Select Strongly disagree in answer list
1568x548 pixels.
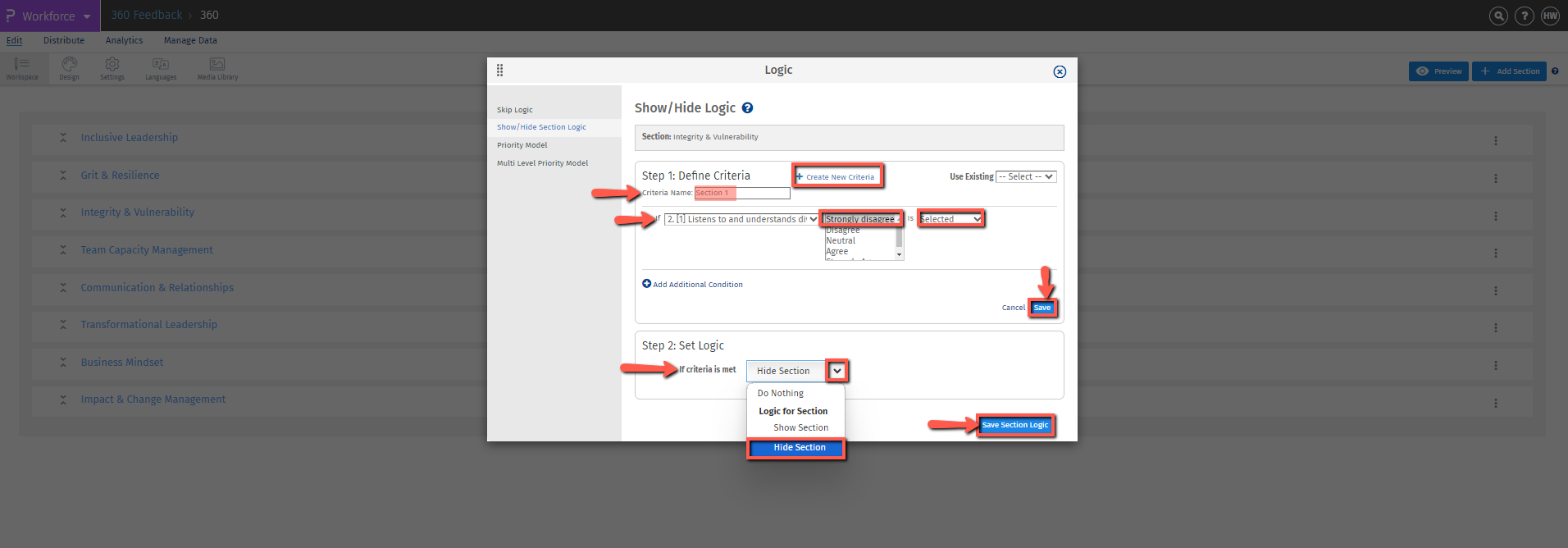[859, 219]
